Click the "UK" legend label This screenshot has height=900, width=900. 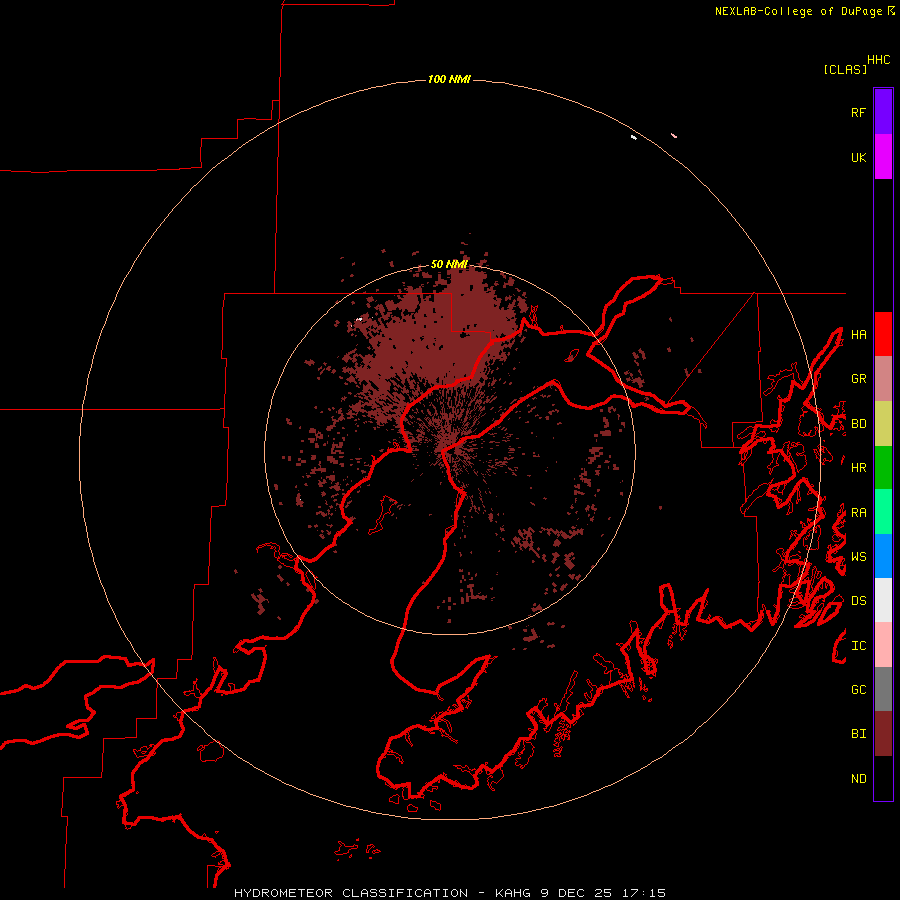pos(859,157)
